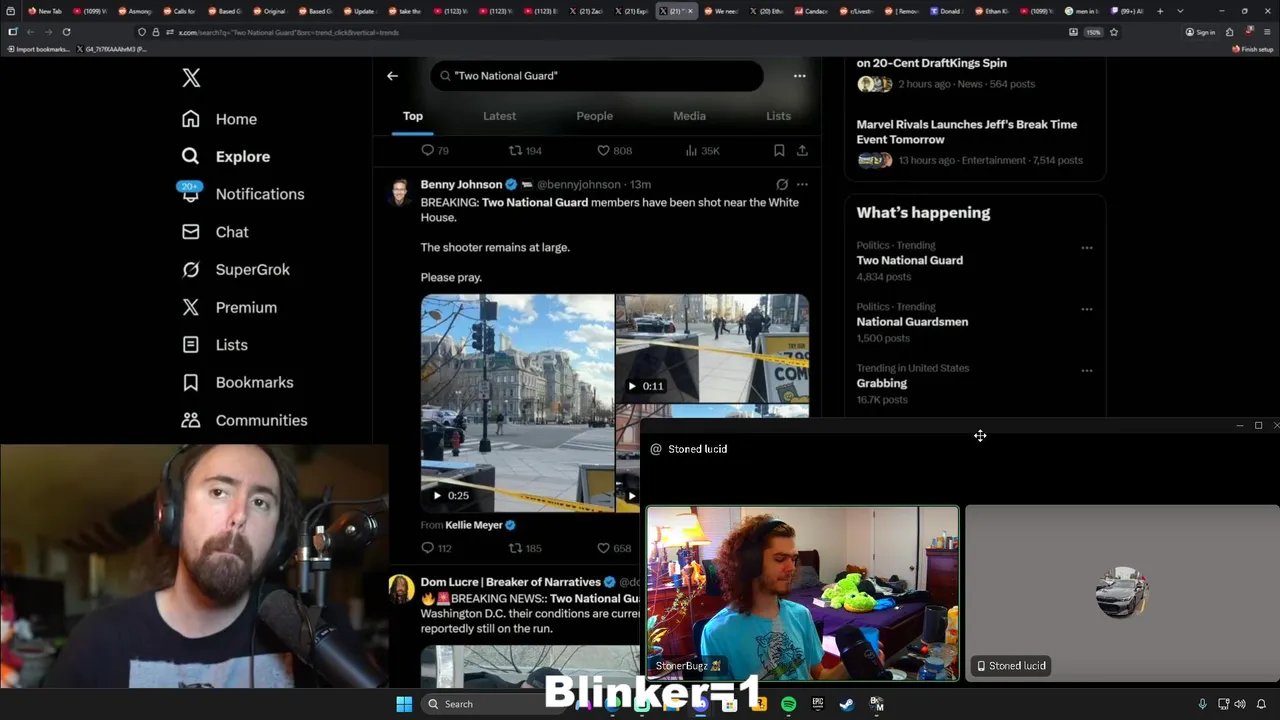Open a new browser tab with plus
Image resolution: width=1280 pixels, height=720 pixels.
coord(1160,11)
